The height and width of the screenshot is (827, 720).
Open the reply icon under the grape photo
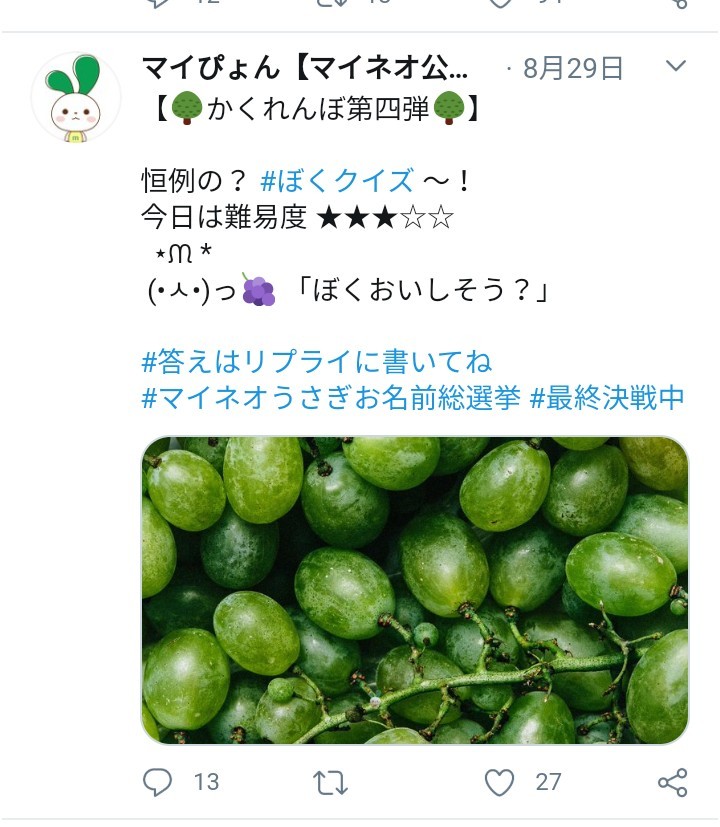(157, 781)
